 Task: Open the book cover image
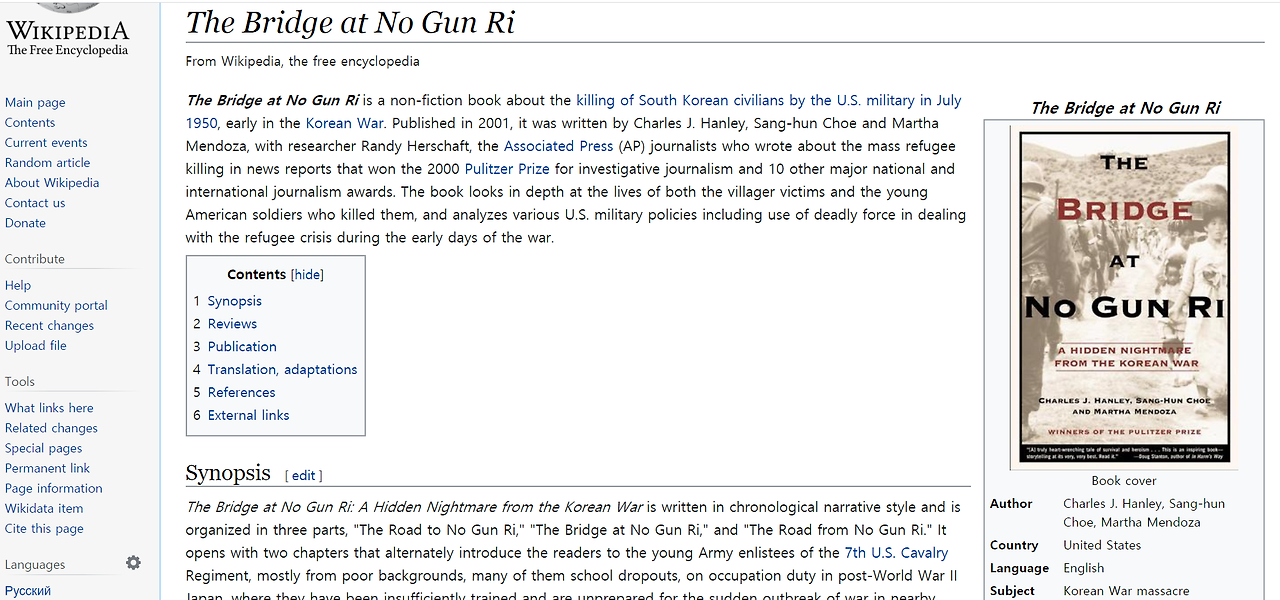pyautogui.click(x=1125, y=297)
